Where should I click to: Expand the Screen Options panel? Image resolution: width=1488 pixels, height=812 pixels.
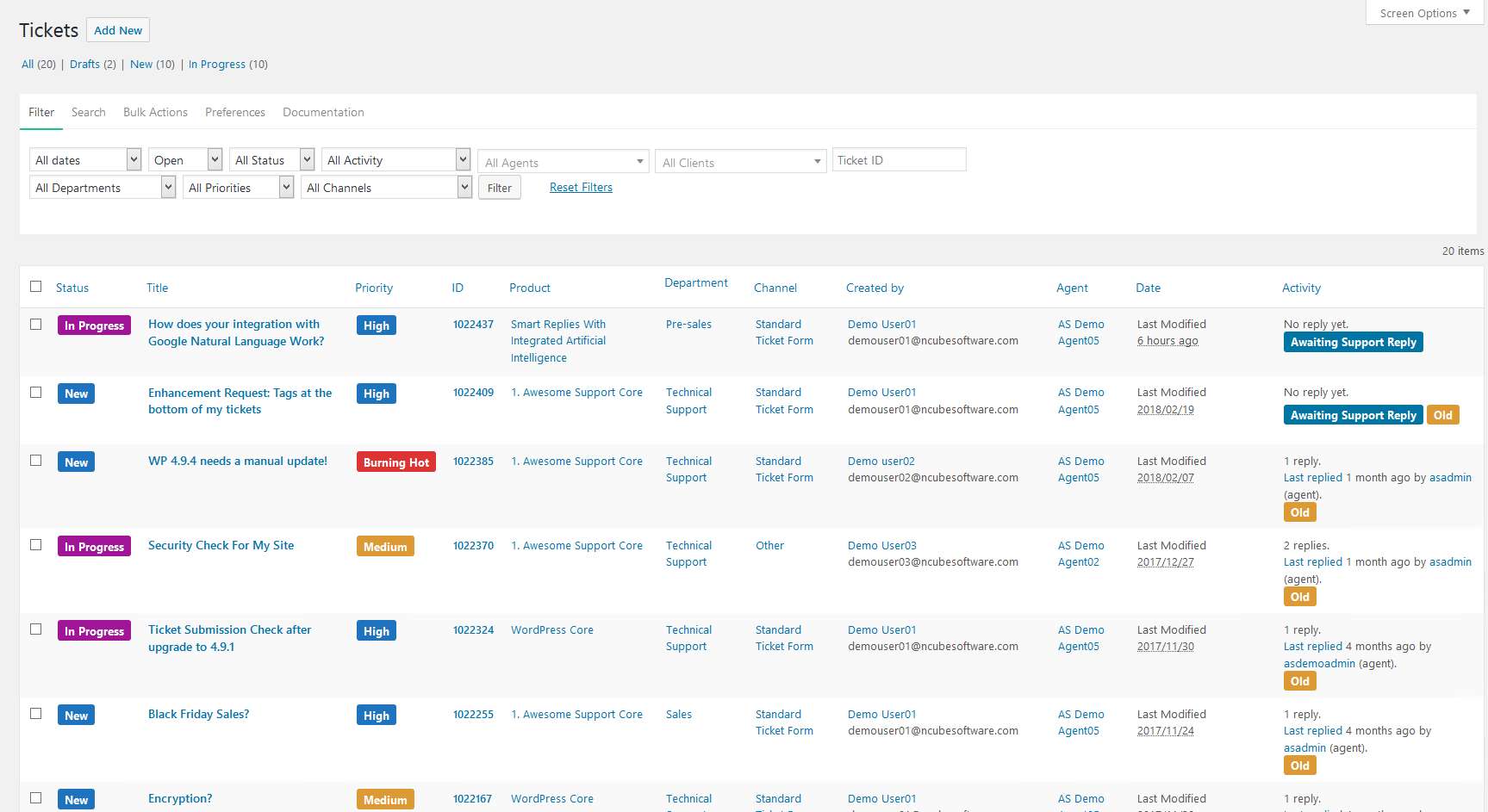tap(1424, 13)
